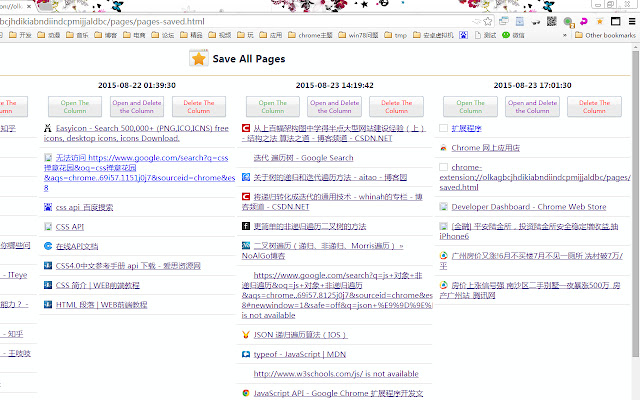Image resolution: width=640 pixels, height=400 pixels.
Task: Delete The Column for 2015-08-23 14:19:42
Action: pyautogui.click(x=396, y=107)
